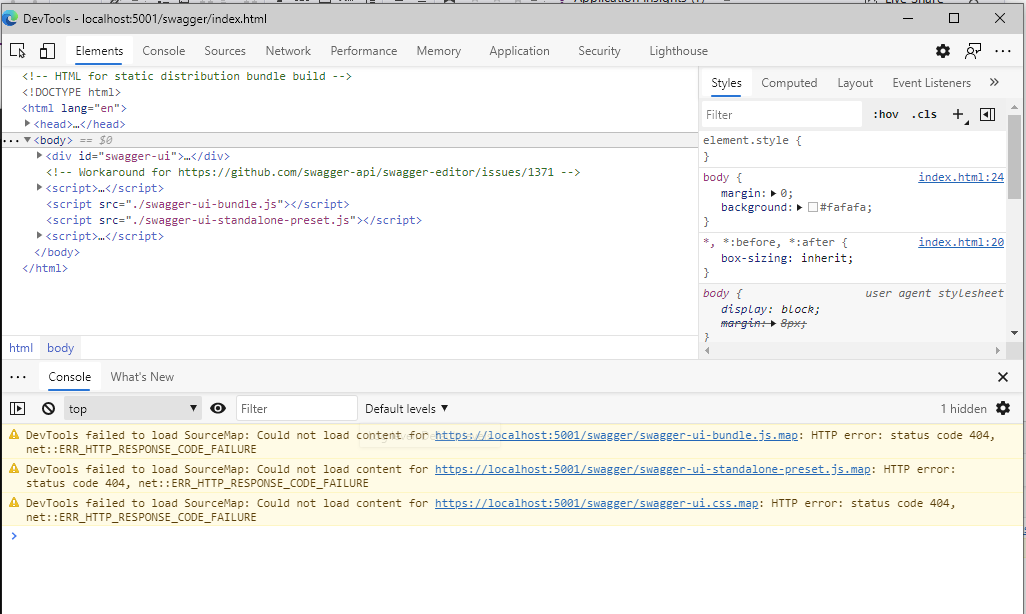Expand the swagger-ui div node
Viewport: 1026px width, 614px height.
[39, 155]
